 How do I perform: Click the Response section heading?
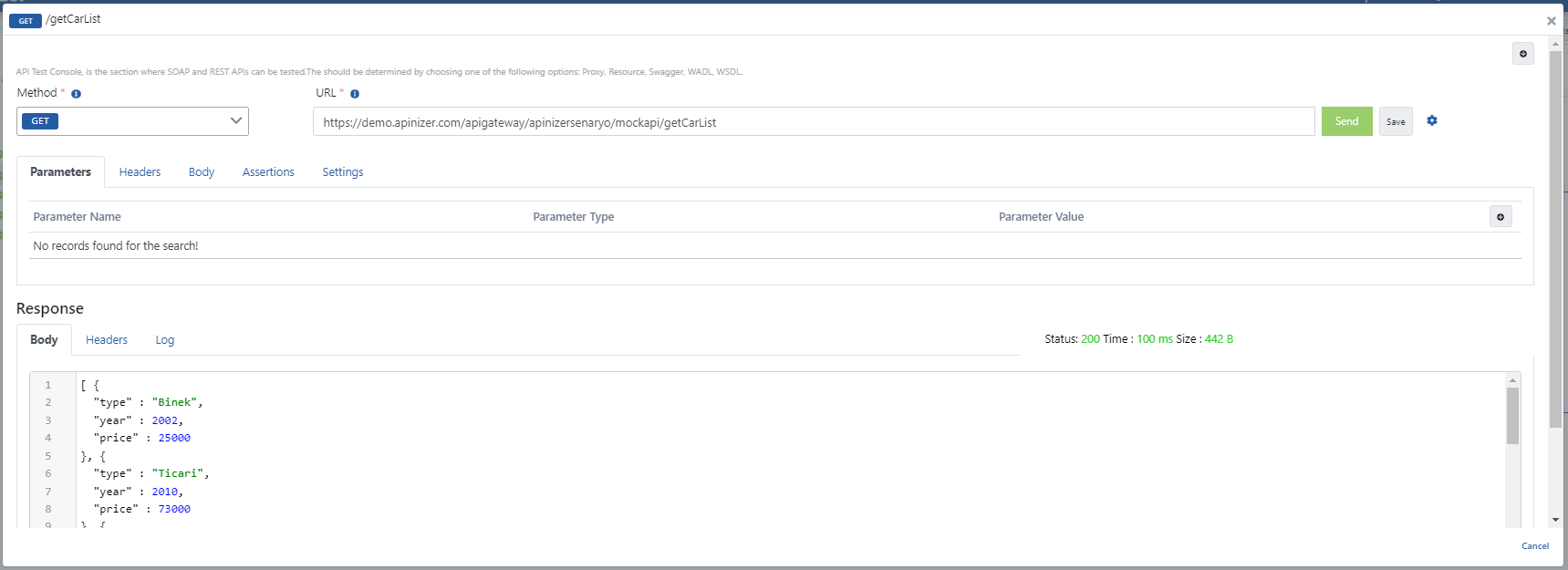click(x=50, y=308)
